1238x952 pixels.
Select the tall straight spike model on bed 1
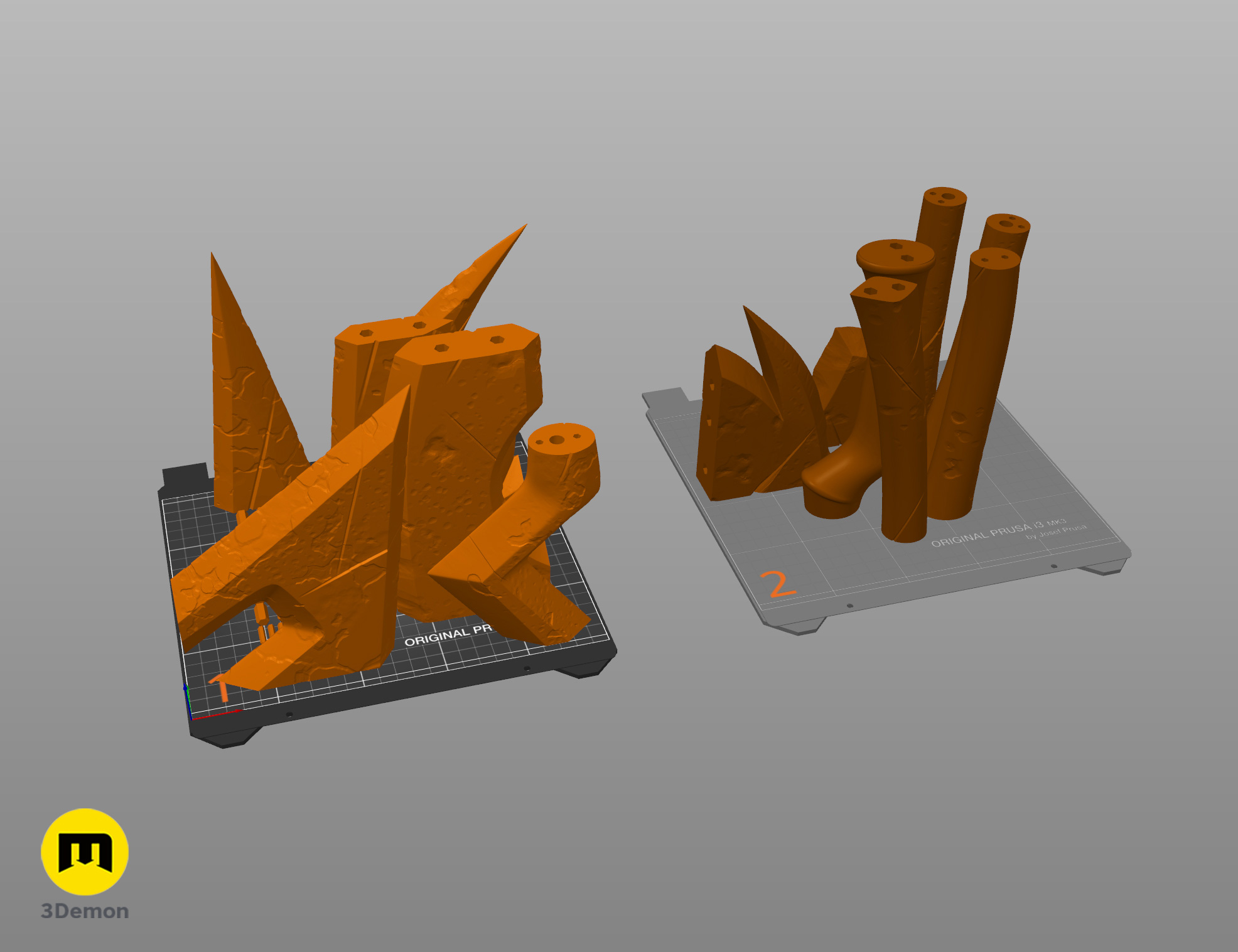(248, 402)
